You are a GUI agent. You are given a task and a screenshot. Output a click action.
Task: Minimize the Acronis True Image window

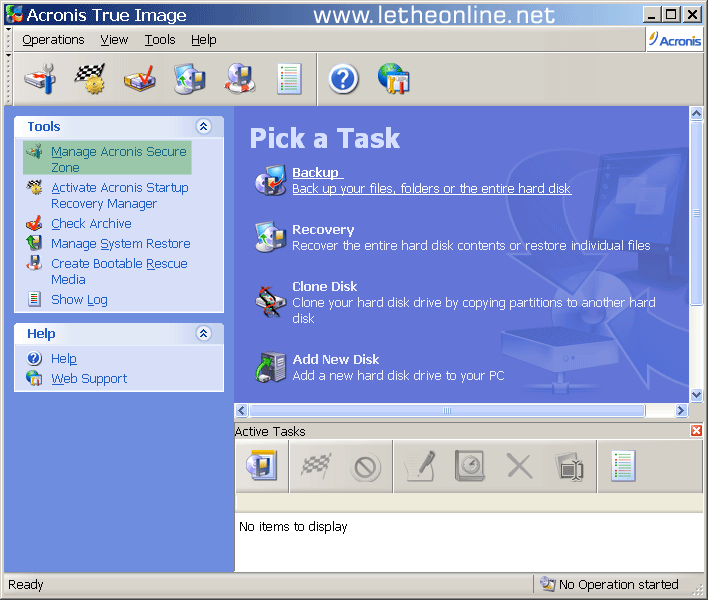pyautogui.click(x=652, y=15)
